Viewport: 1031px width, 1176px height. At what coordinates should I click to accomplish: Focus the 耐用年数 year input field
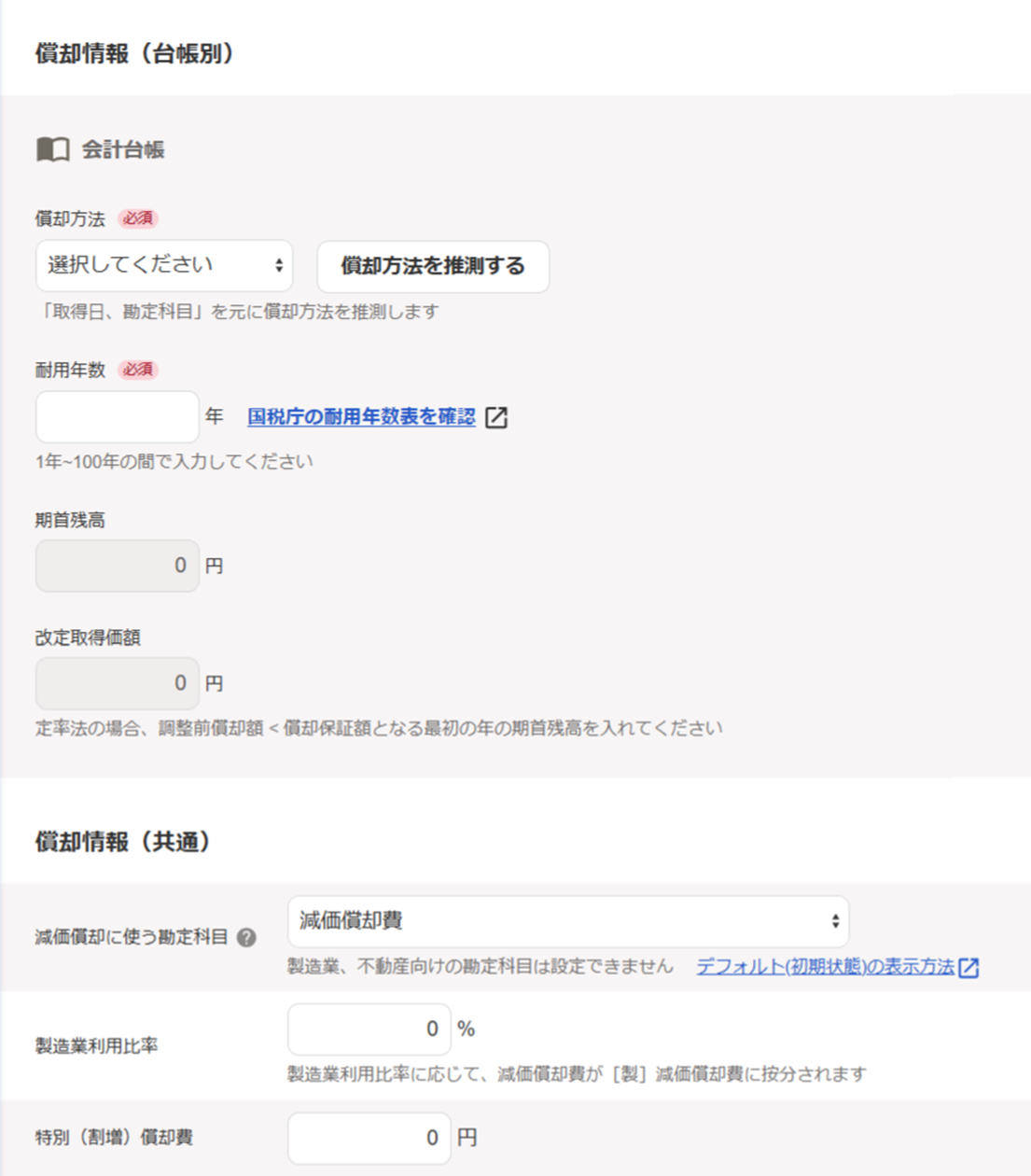pos(118,416)
